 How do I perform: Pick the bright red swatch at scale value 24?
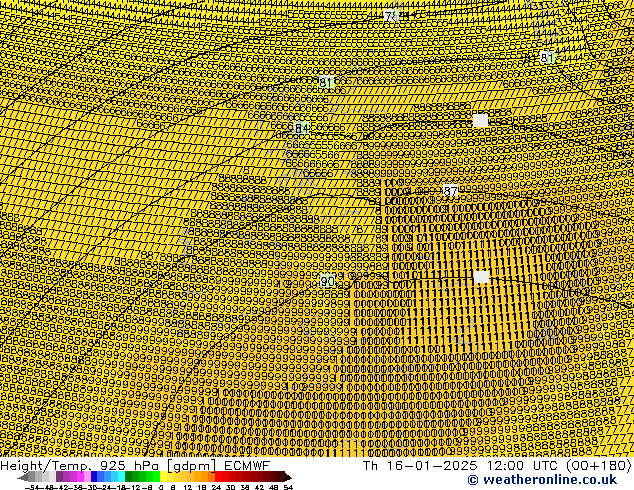(x=218, y=477)
